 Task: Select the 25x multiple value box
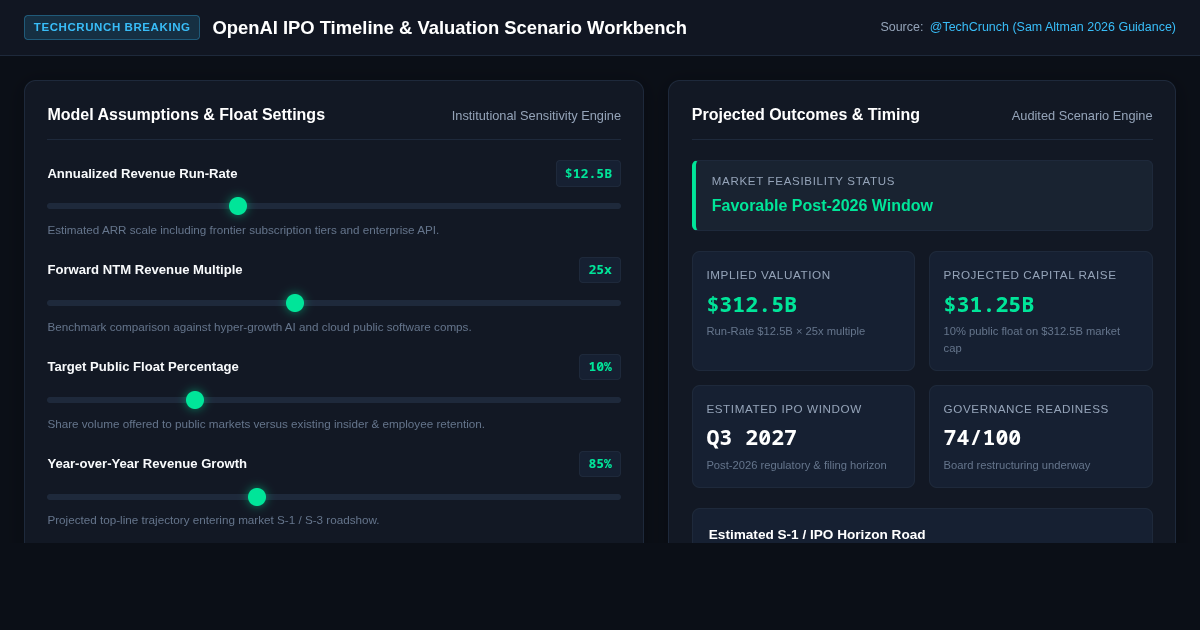click(x=600, y=270)
